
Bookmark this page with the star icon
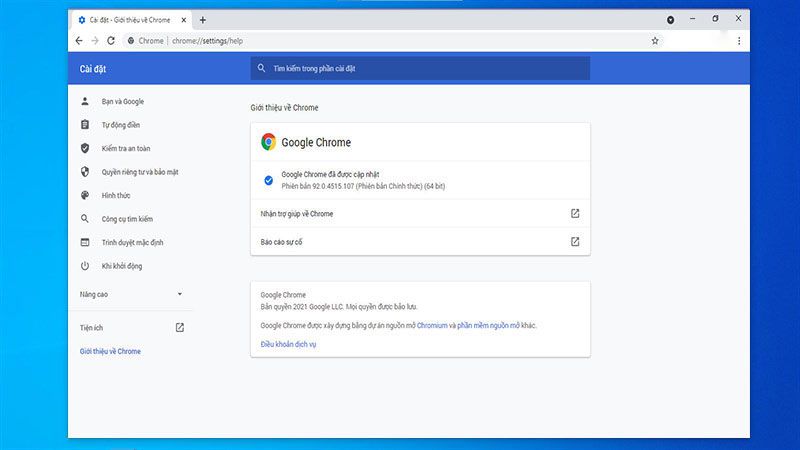[655, 41]
